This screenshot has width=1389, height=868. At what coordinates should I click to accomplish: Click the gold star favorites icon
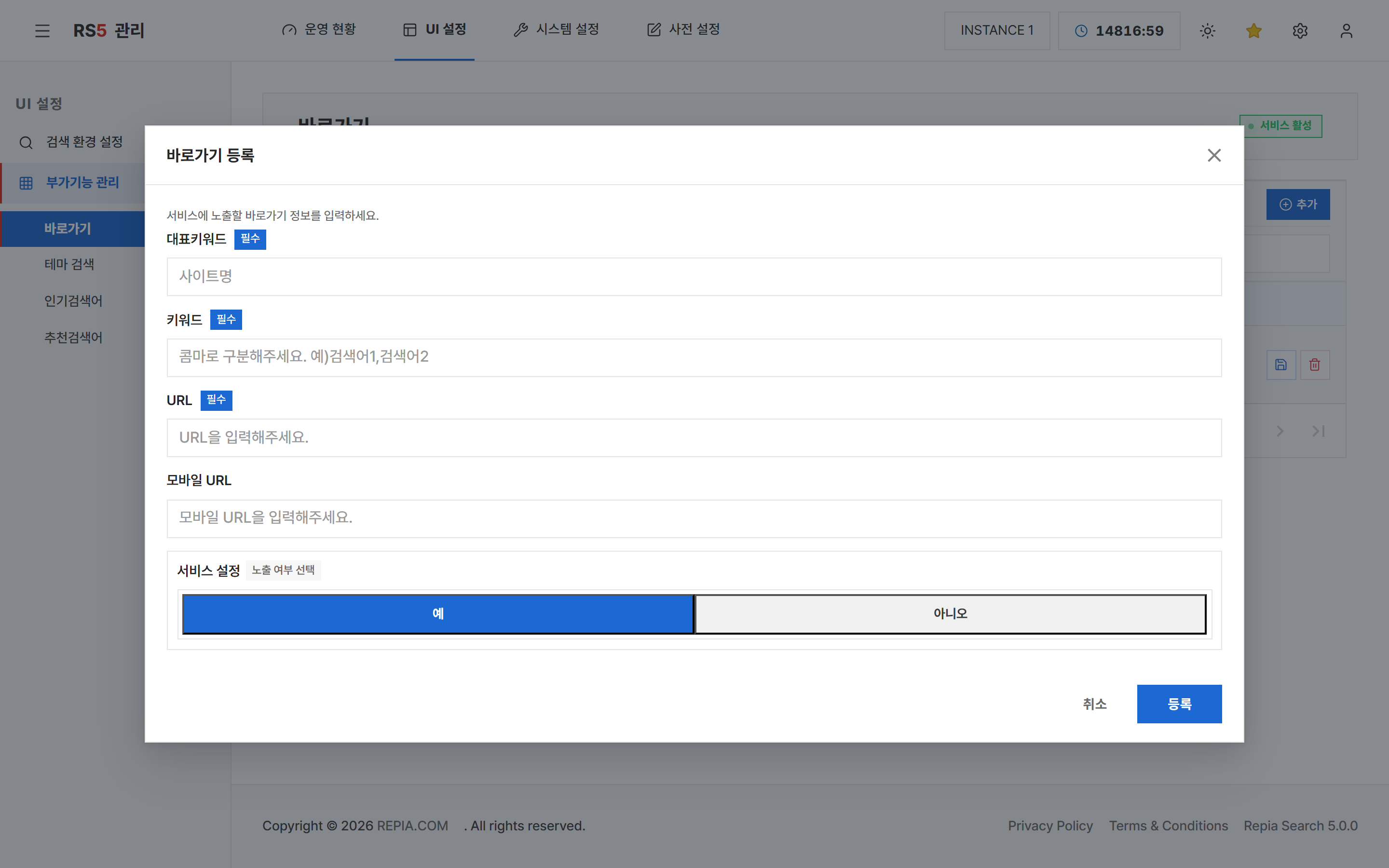point(1253,30)
